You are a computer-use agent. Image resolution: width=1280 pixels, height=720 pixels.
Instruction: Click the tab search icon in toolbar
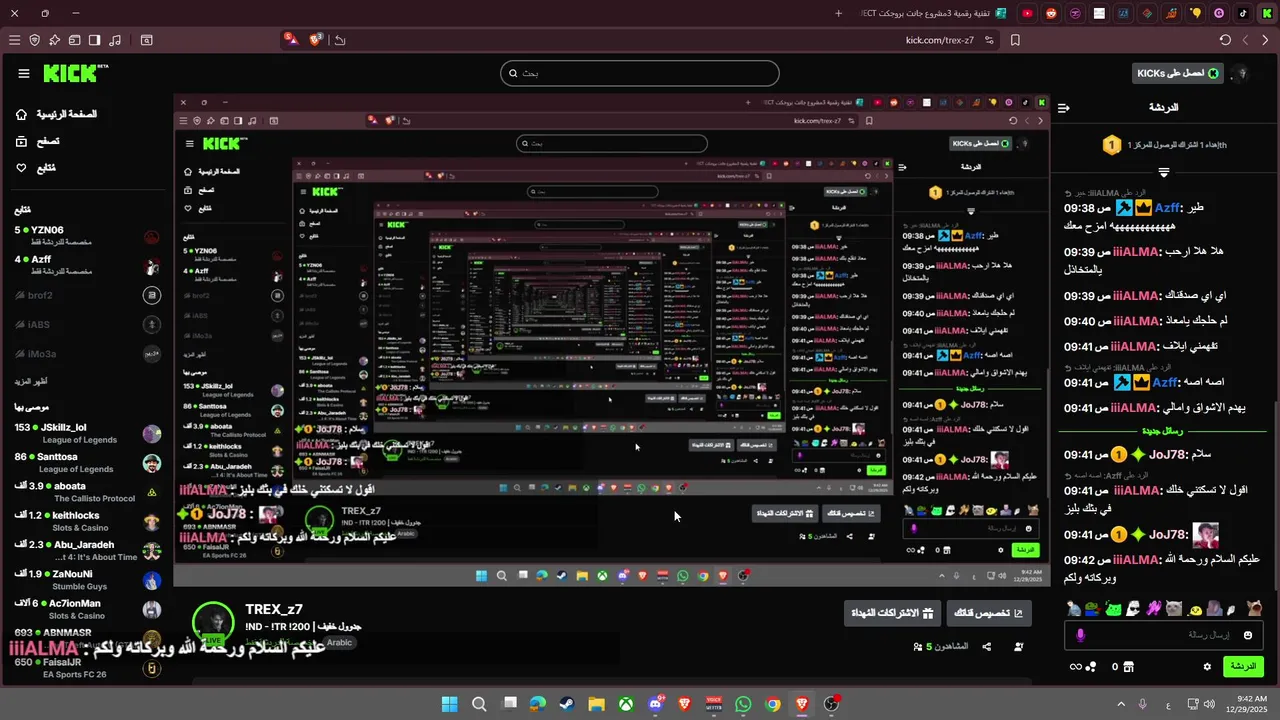[x=147, y=40]
